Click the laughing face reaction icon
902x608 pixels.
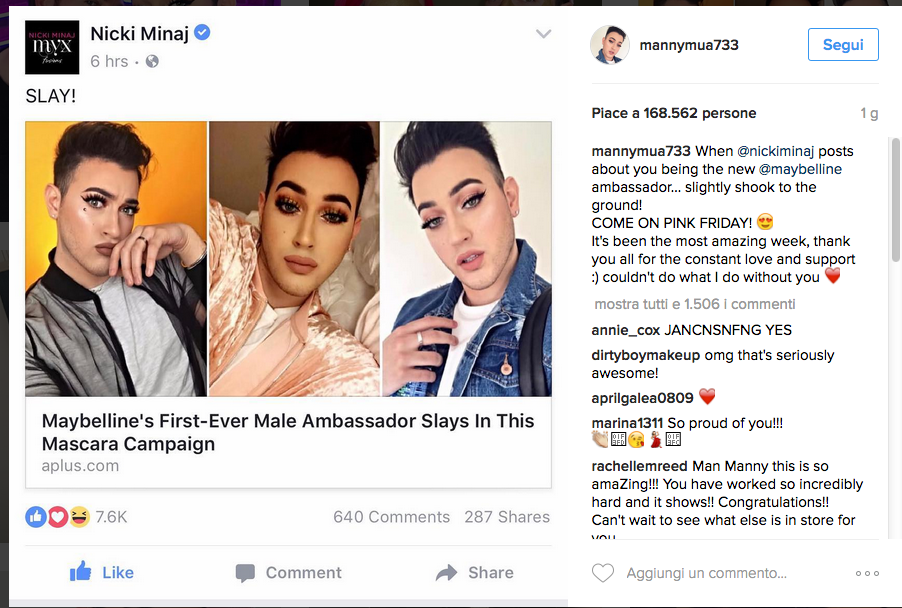78,517
